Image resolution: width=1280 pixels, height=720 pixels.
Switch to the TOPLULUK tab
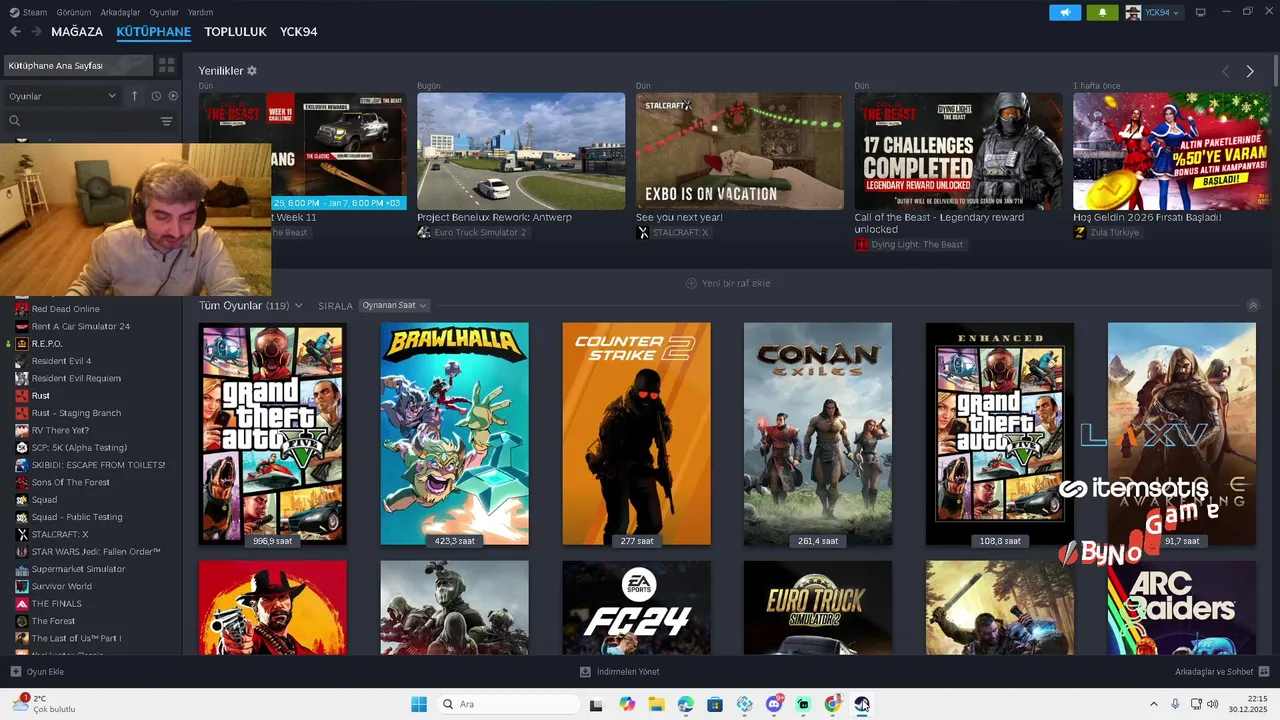pos(235,32)
